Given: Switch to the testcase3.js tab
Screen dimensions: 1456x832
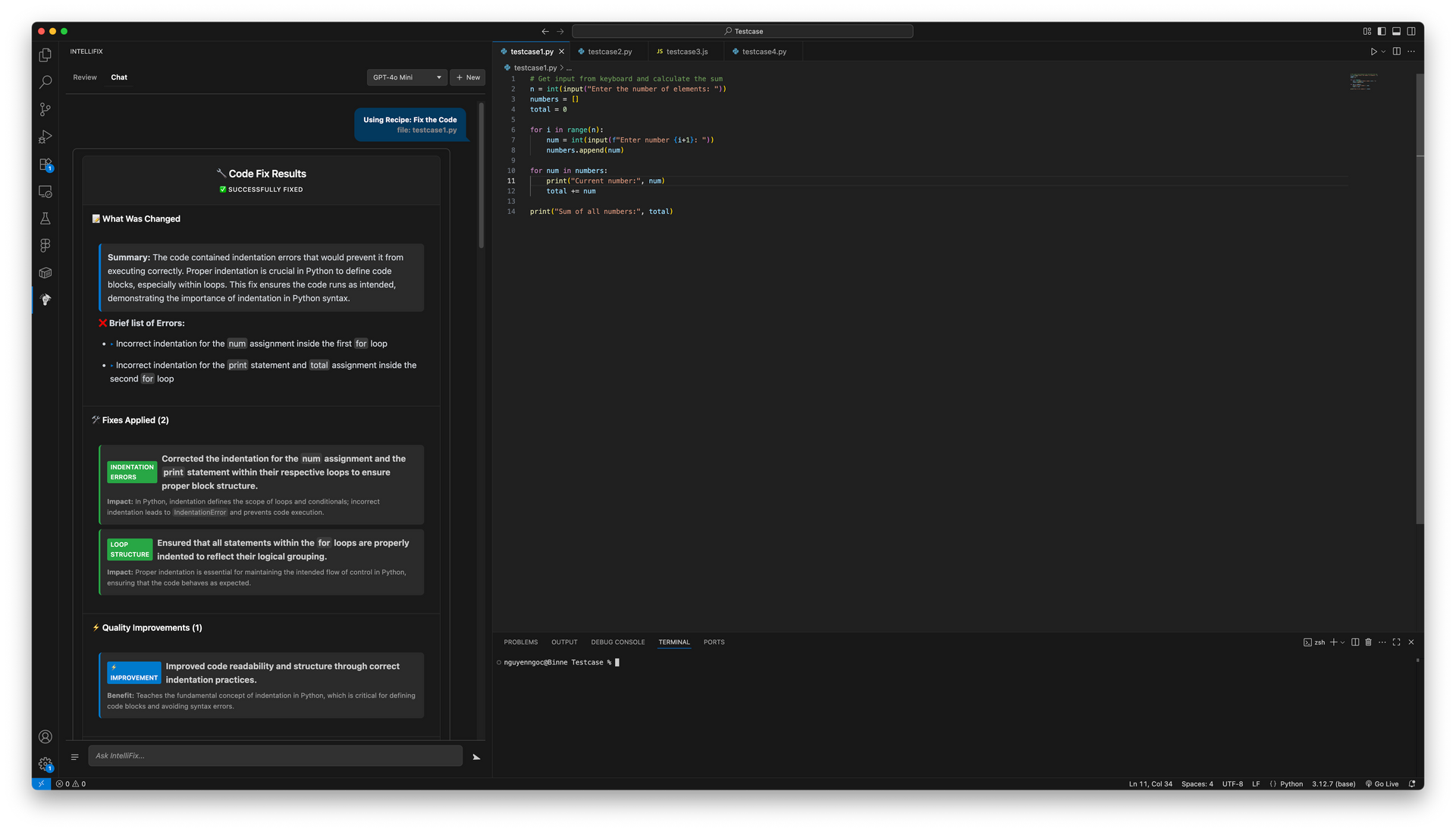Looking at the screenshot, I should coord(686,52).
